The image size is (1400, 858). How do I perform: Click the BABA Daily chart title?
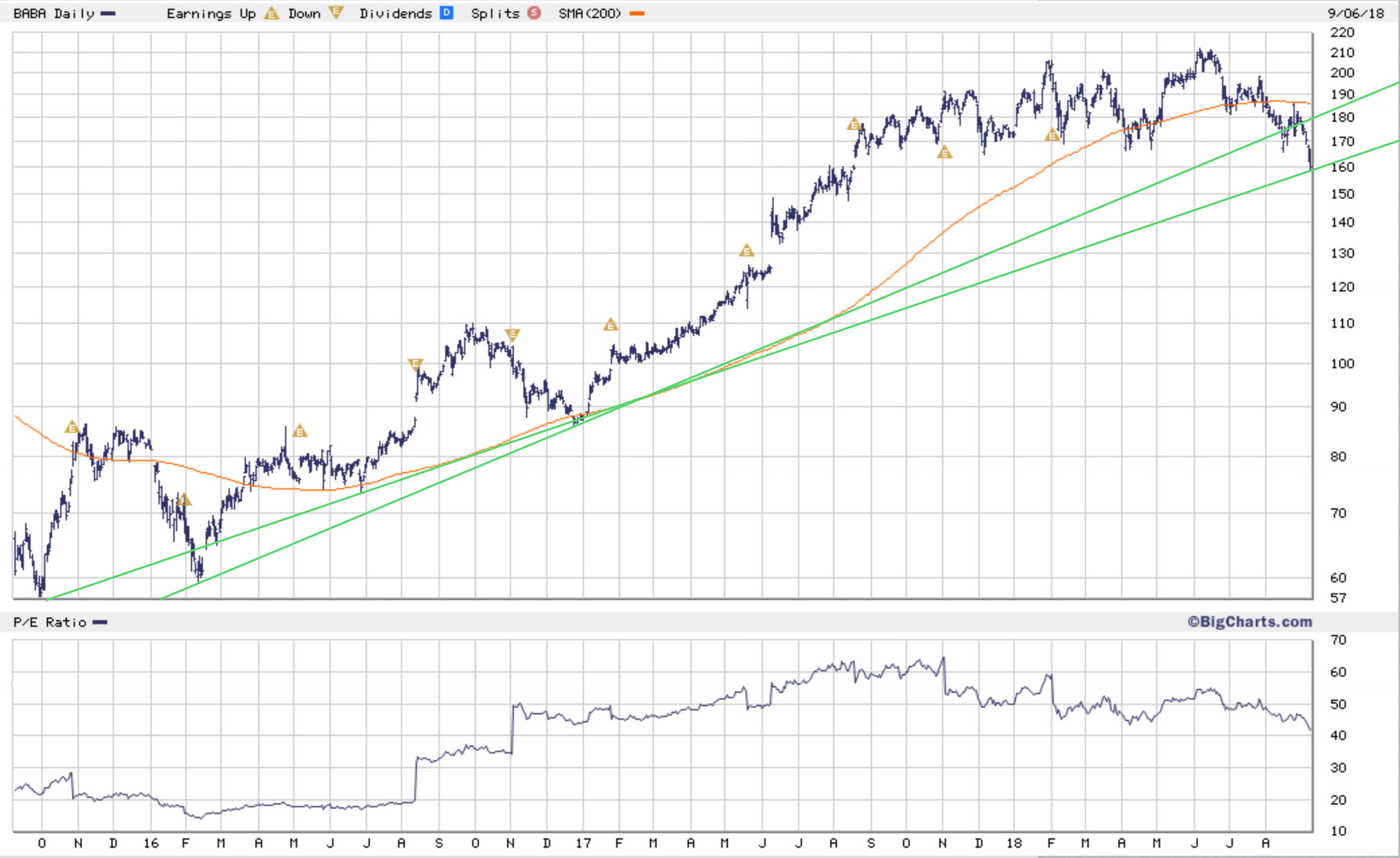[54, 13]
